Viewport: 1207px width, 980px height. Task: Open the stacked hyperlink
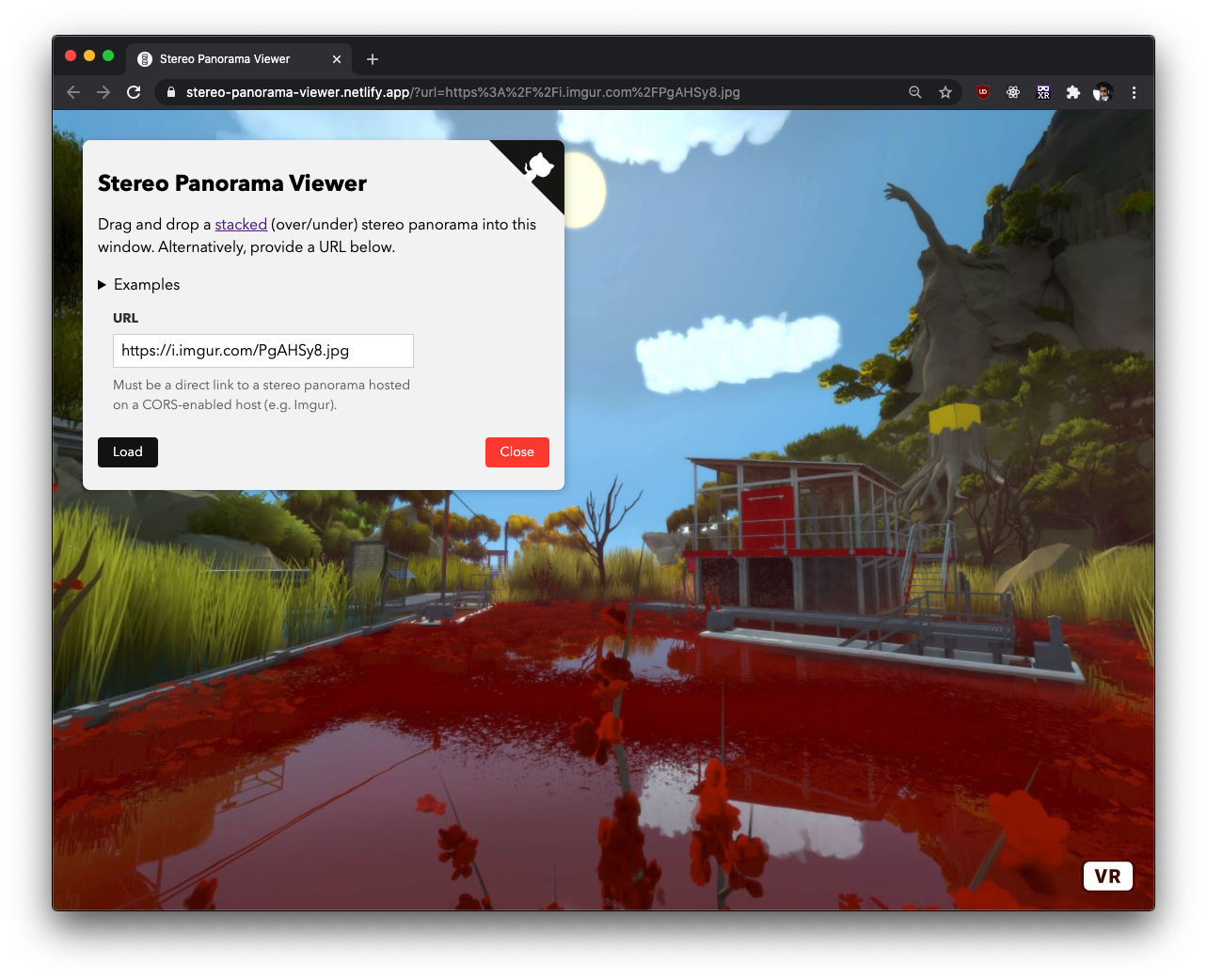(x=241, y=224)
